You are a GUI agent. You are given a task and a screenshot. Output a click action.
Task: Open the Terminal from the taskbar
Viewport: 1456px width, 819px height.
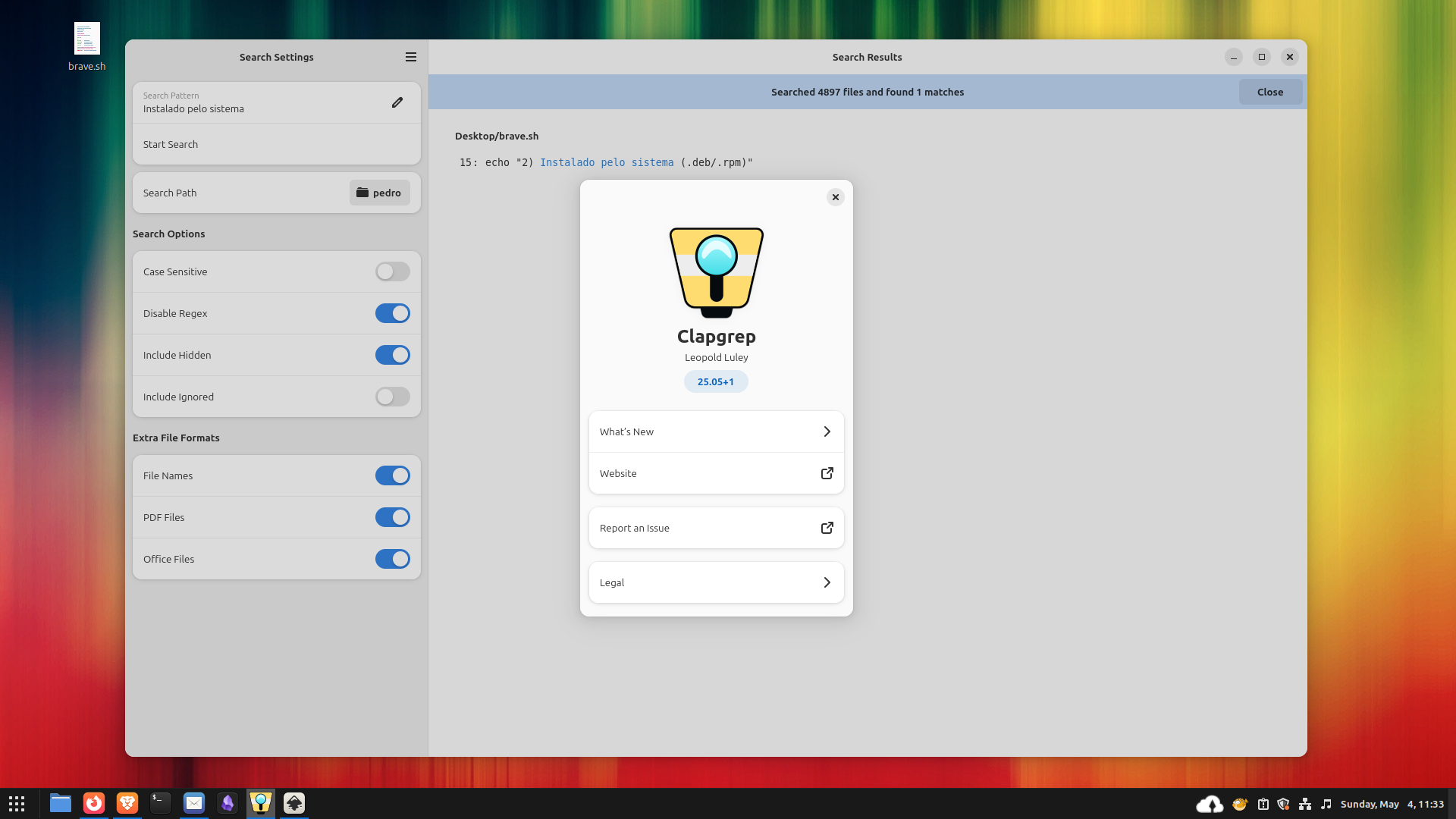pyautogui.click(x=161, y=803)
